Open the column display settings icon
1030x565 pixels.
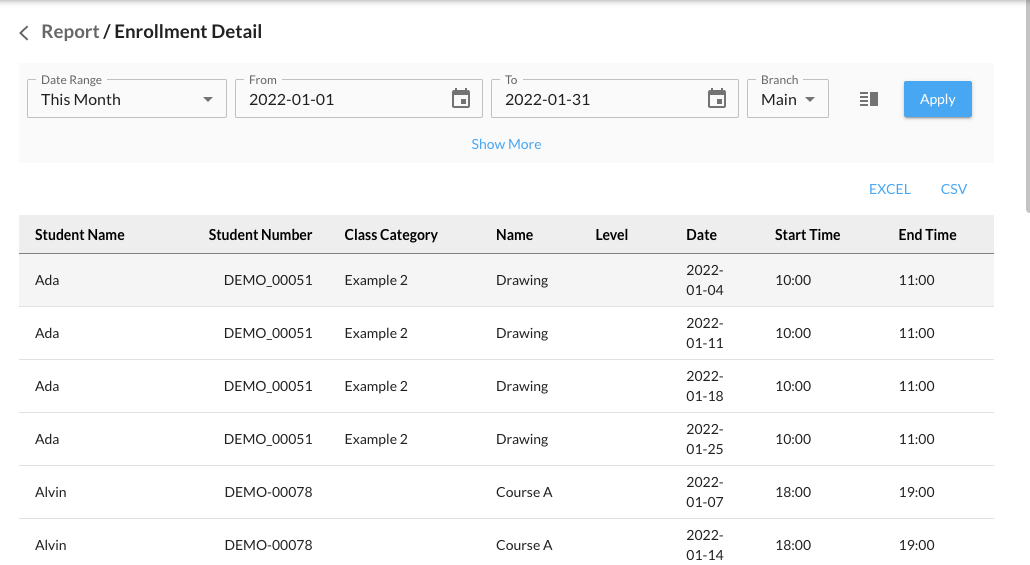pyautogui.click(x=868, y=99)
